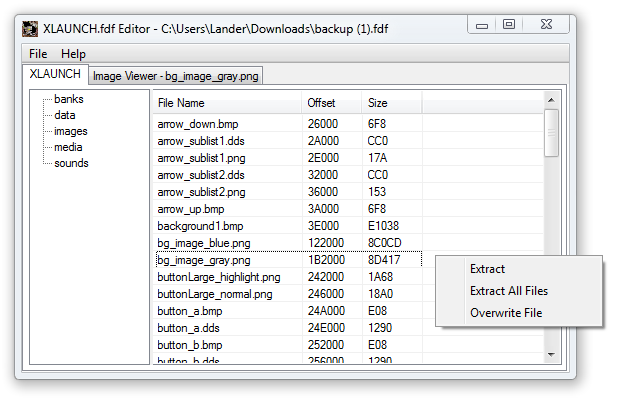Select the banks folder in tree

tap(69, 99)
